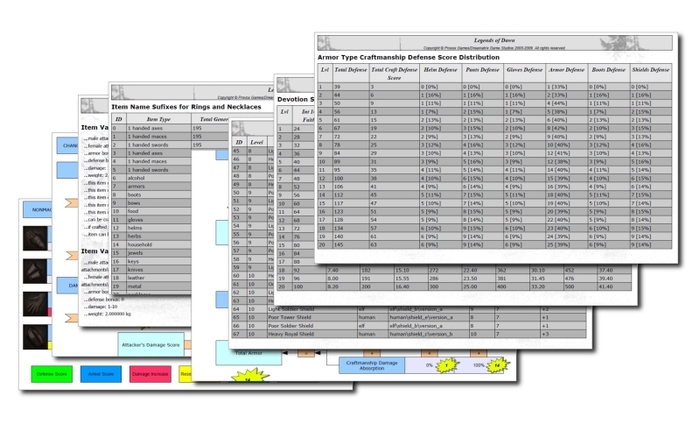Viewport: 700px width, 438px height.
Task: Click the Level column header in the shield table
Action: [257, 142]
